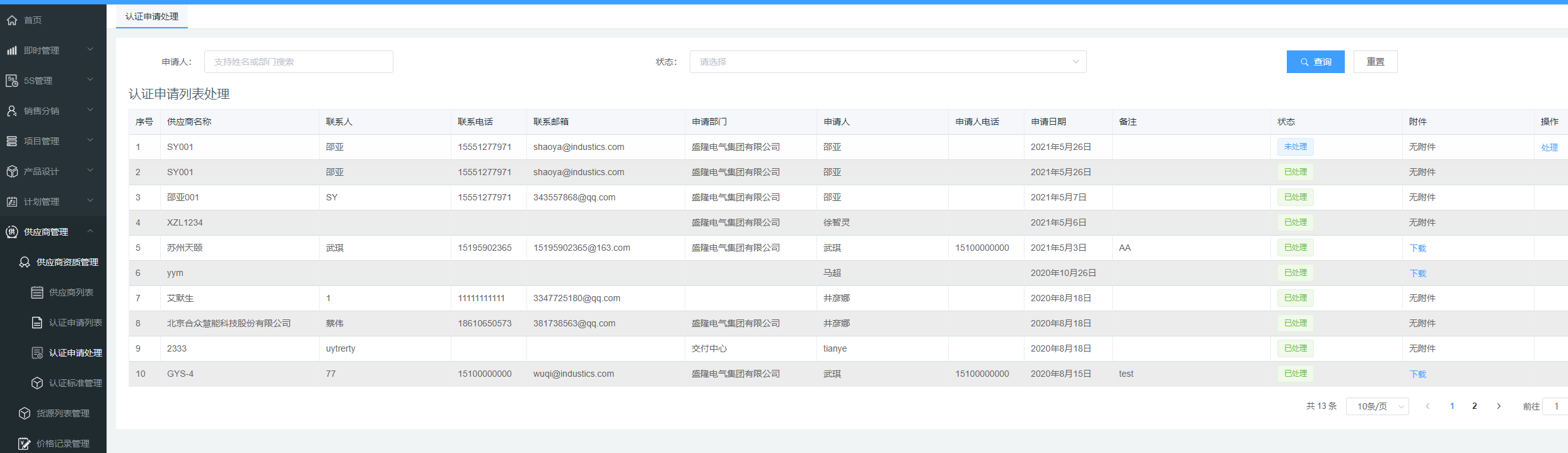Click the 计划管理 sidebar icon
Screen dimensions: 1568x453
point(12,202)
